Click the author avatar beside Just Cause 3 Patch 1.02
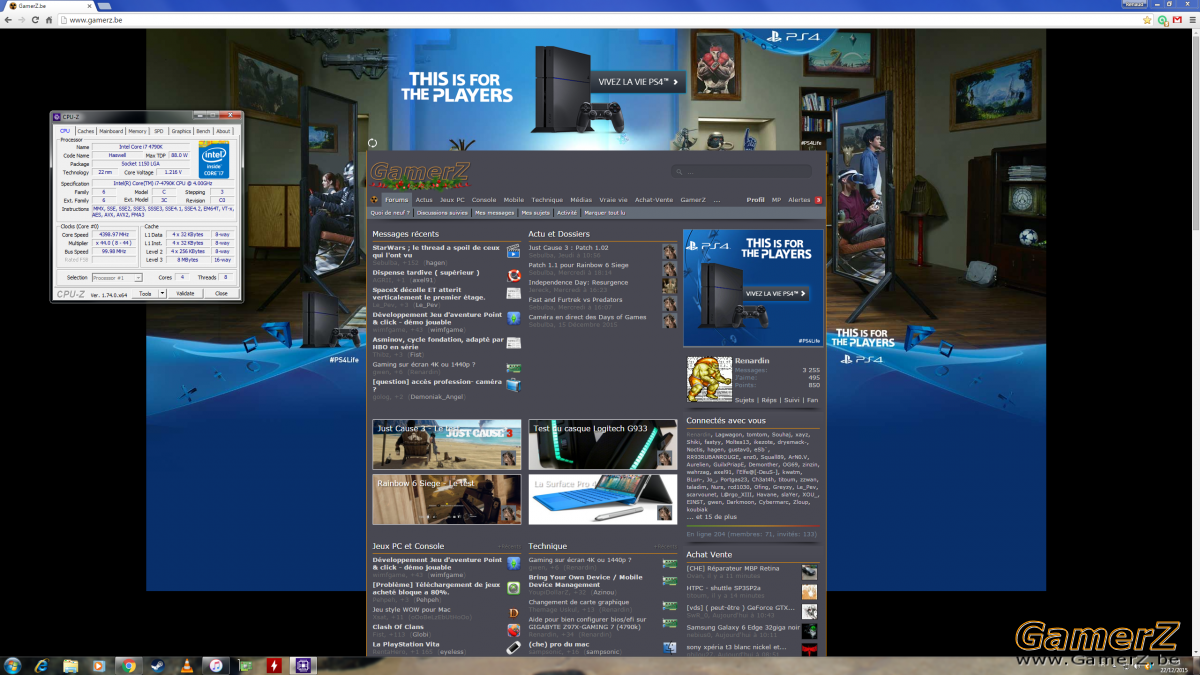1200x675 pixels. (x=669, y=252)
